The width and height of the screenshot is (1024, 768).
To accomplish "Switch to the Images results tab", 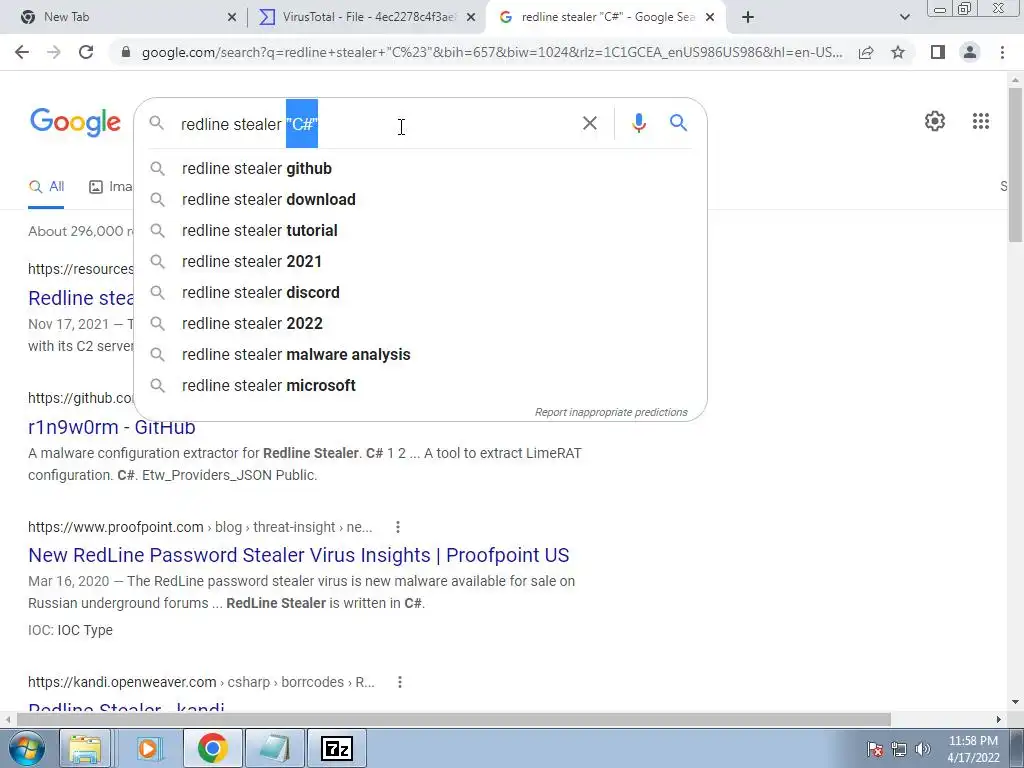I will [x=110, y=187].
